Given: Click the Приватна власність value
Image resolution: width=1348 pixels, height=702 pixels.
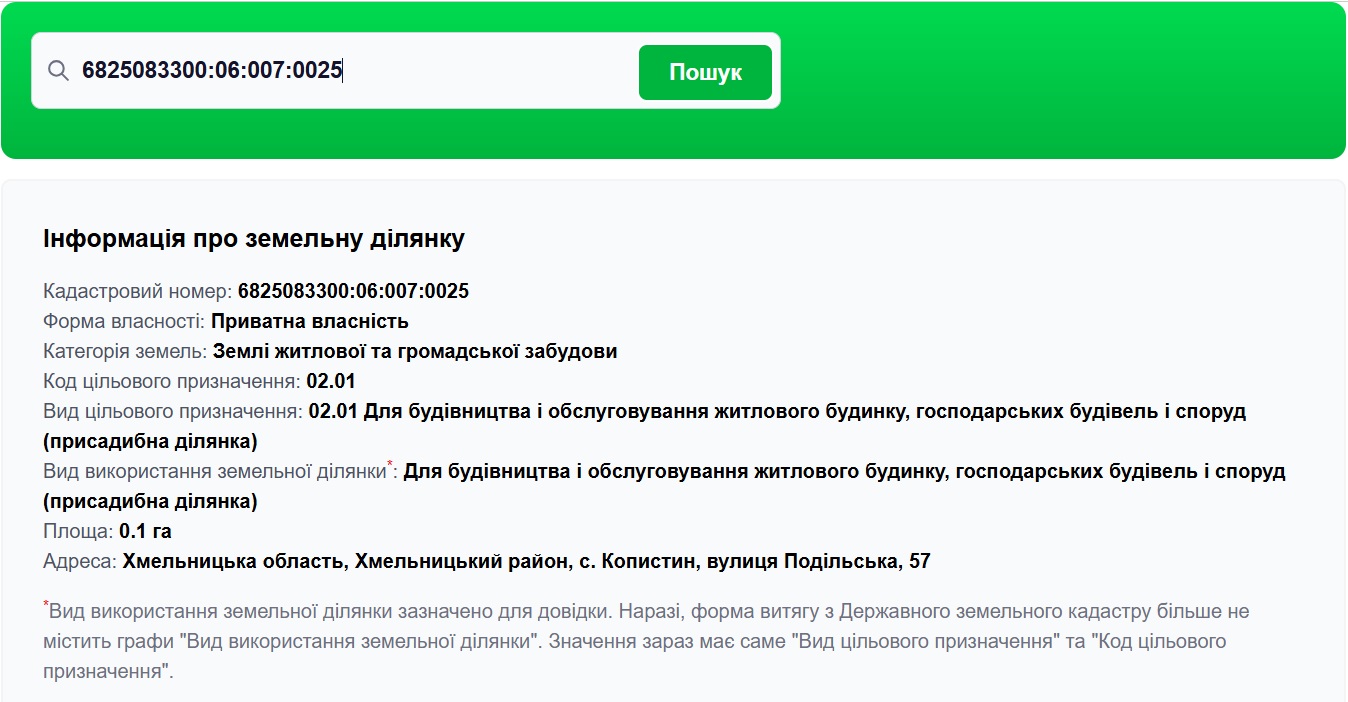Looking at the screenshot, I should pos(309,322).
